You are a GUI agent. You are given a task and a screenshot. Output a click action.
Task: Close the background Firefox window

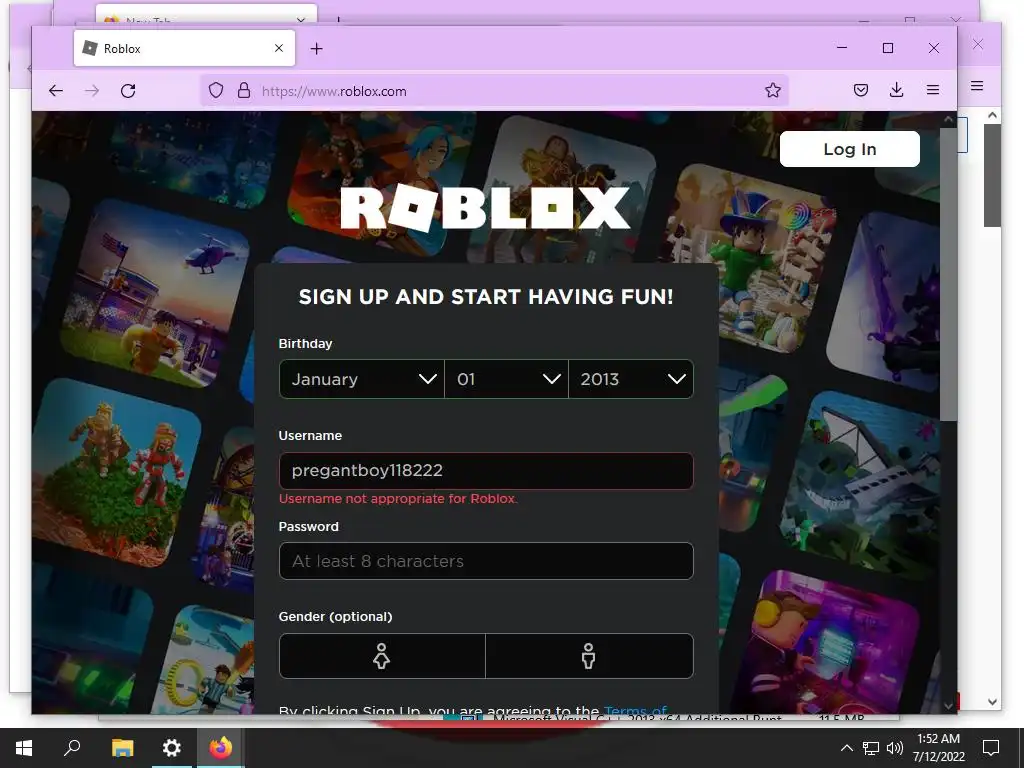(978, 44)
